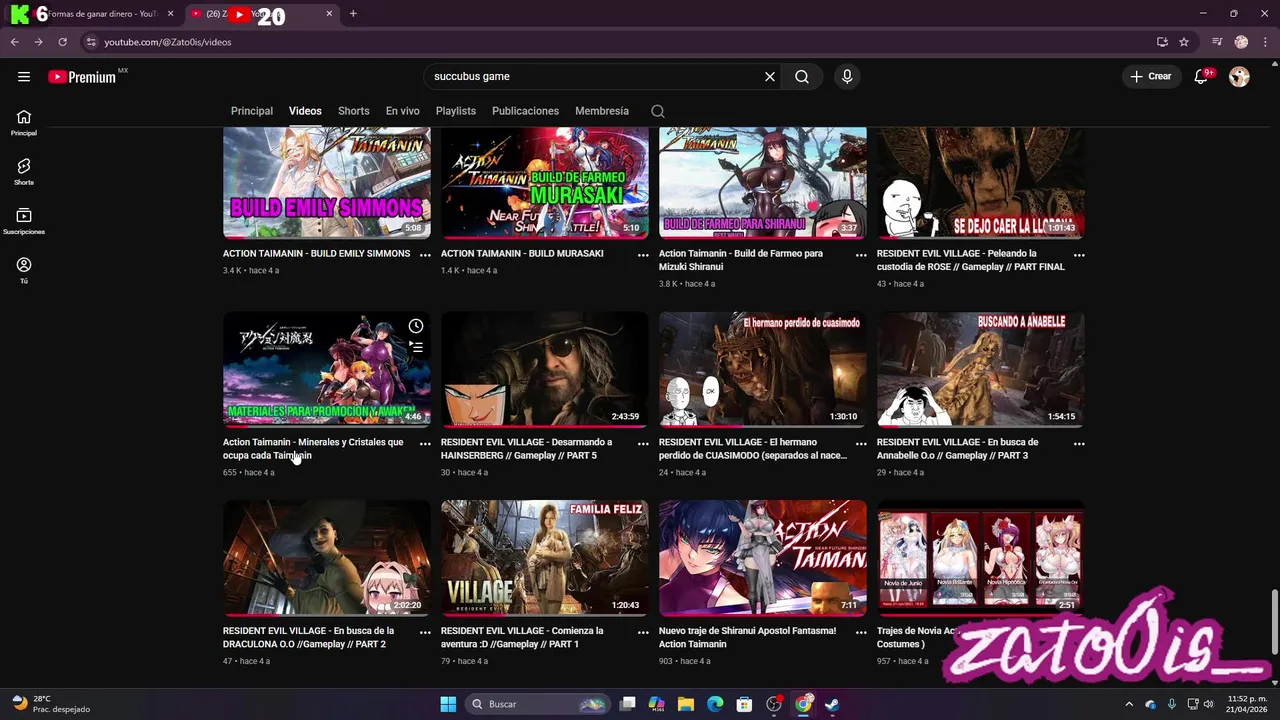Search within channel using tab bar magnifier
1280x720 pixels.
coord(658,111)
